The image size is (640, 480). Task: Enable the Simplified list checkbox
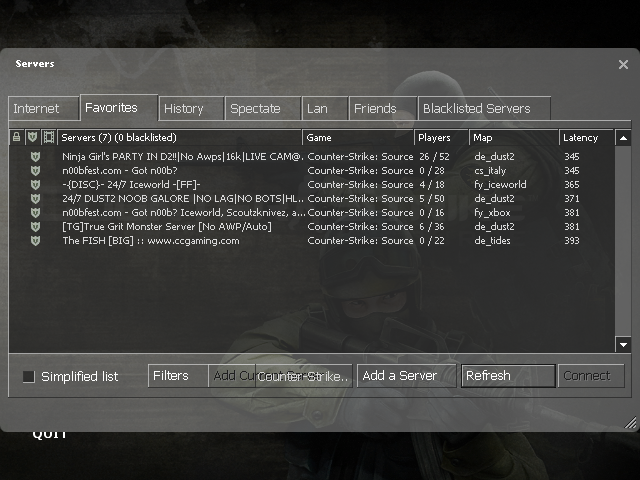29,376
